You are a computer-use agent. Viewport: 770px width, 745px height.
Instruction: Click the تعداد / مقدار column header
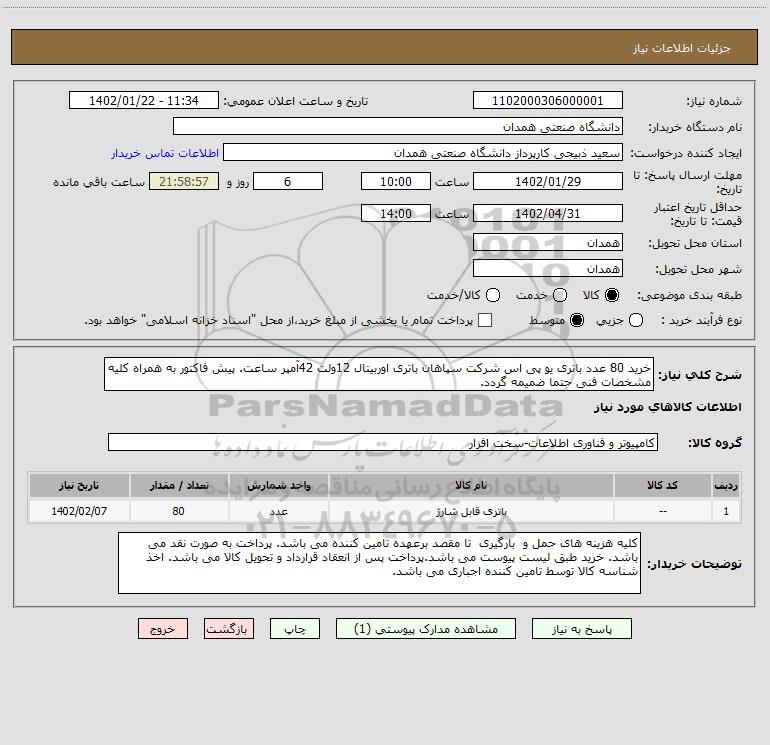(179, 485)
